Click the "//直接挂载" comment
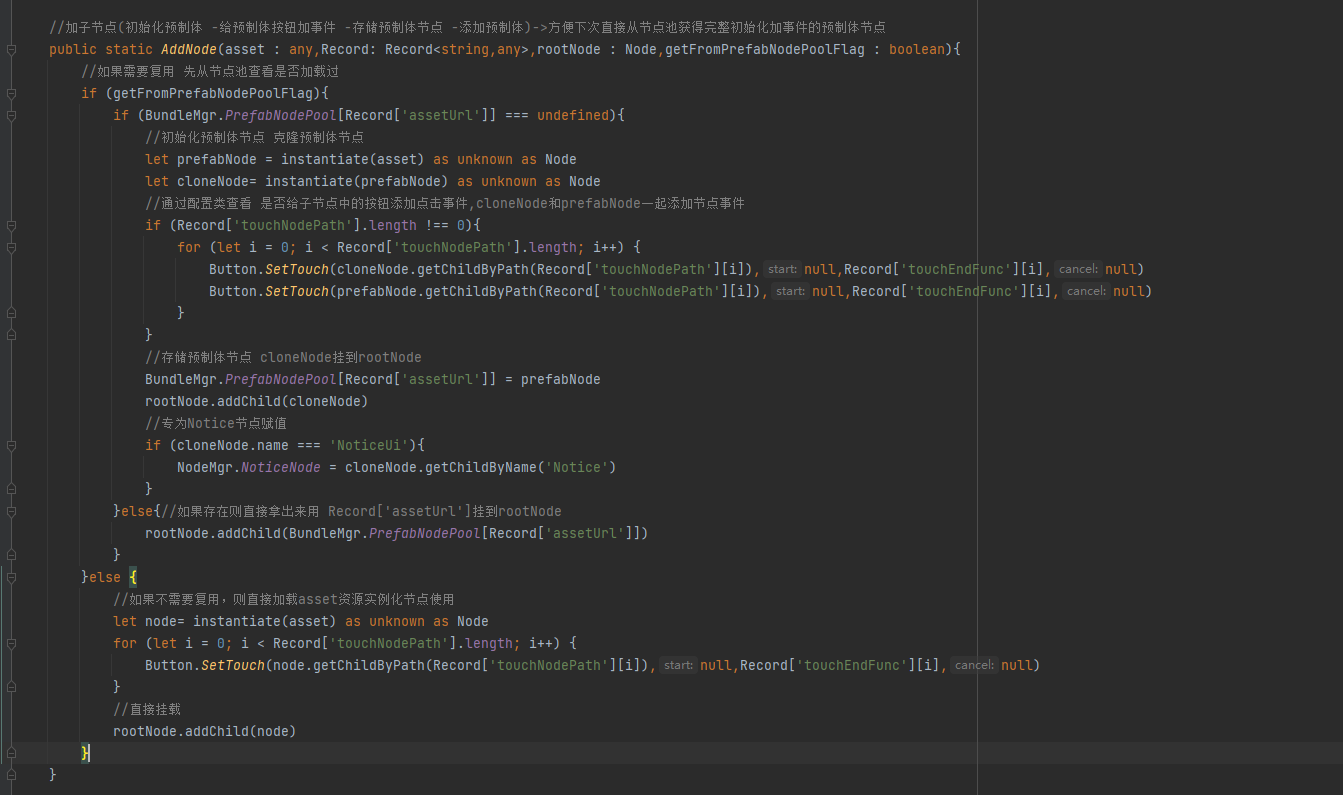The width and height of the screenshot is (1343, 795). point(147,709)
